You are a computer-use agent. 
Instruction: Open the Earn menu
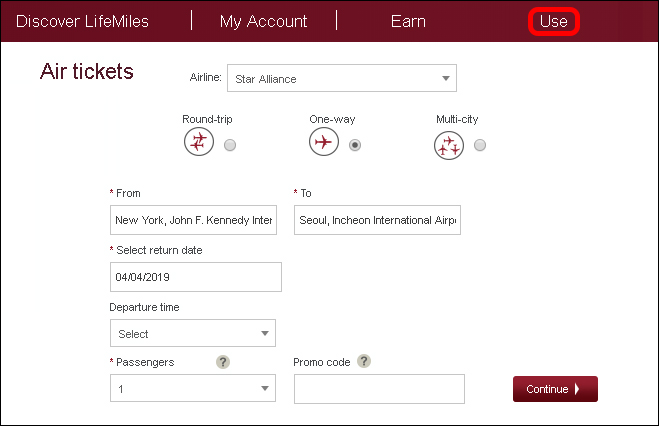click(x=408, y=21)
